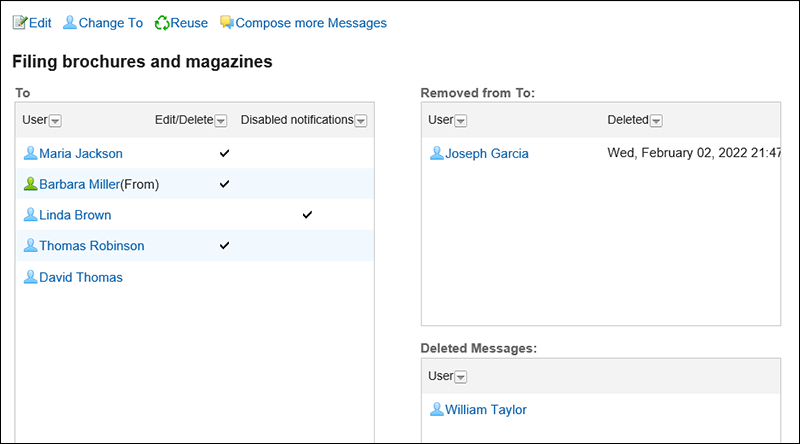This screenshot has height=444, width=800.
Task: Click Maria Jackson's user icon
Action: [x=31, y=153]
